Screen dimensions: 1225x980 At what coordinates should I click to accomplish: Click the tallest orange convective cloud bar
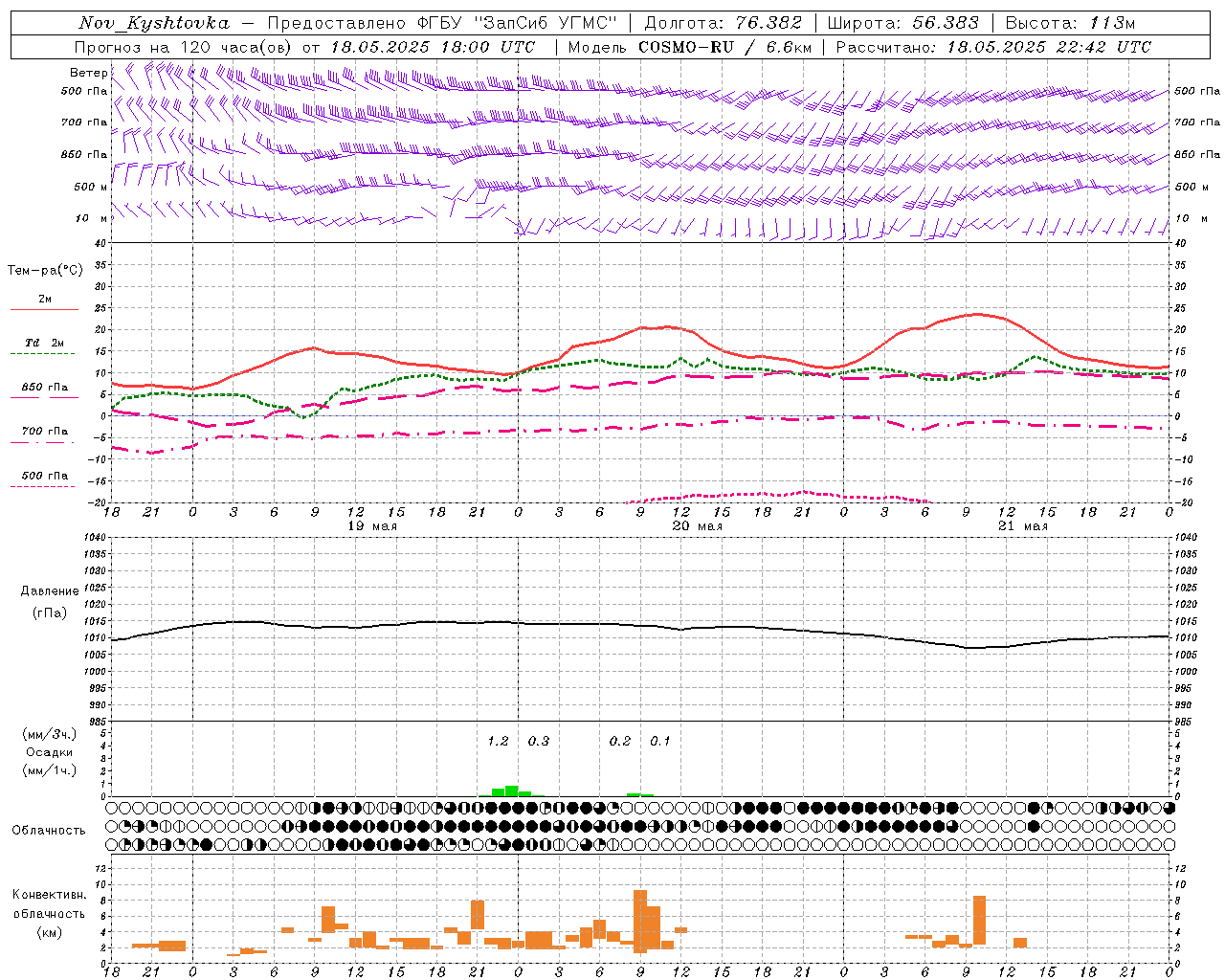click(640, 921)
